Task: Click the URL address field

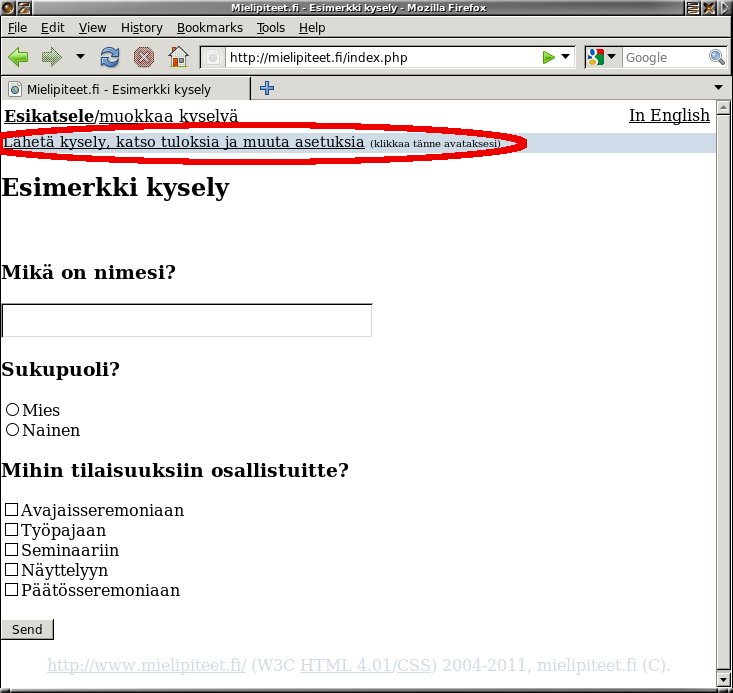Action: [x=382, y=58]
